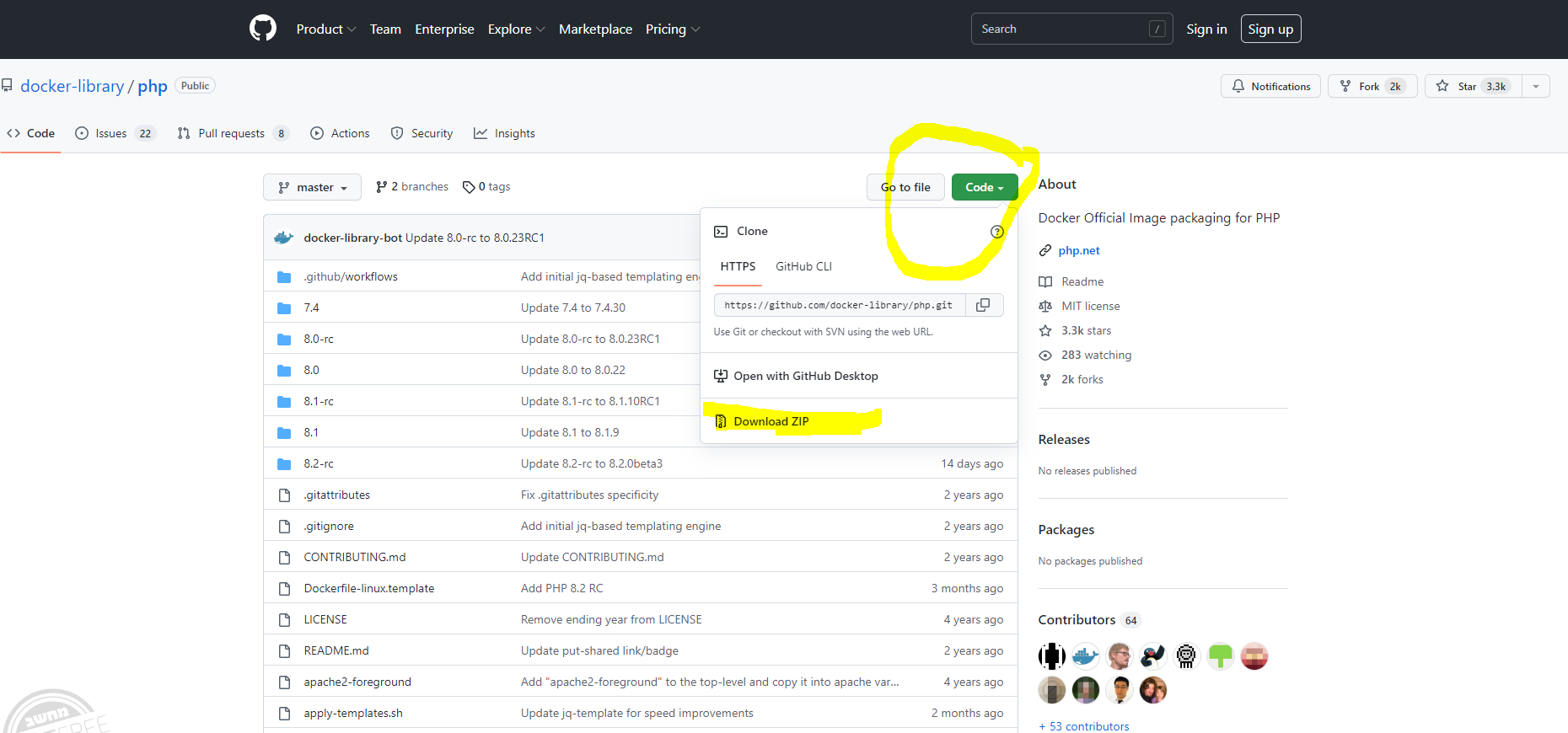
Task: Open the green Code dropdown button
Action: [x=985, y=187]
